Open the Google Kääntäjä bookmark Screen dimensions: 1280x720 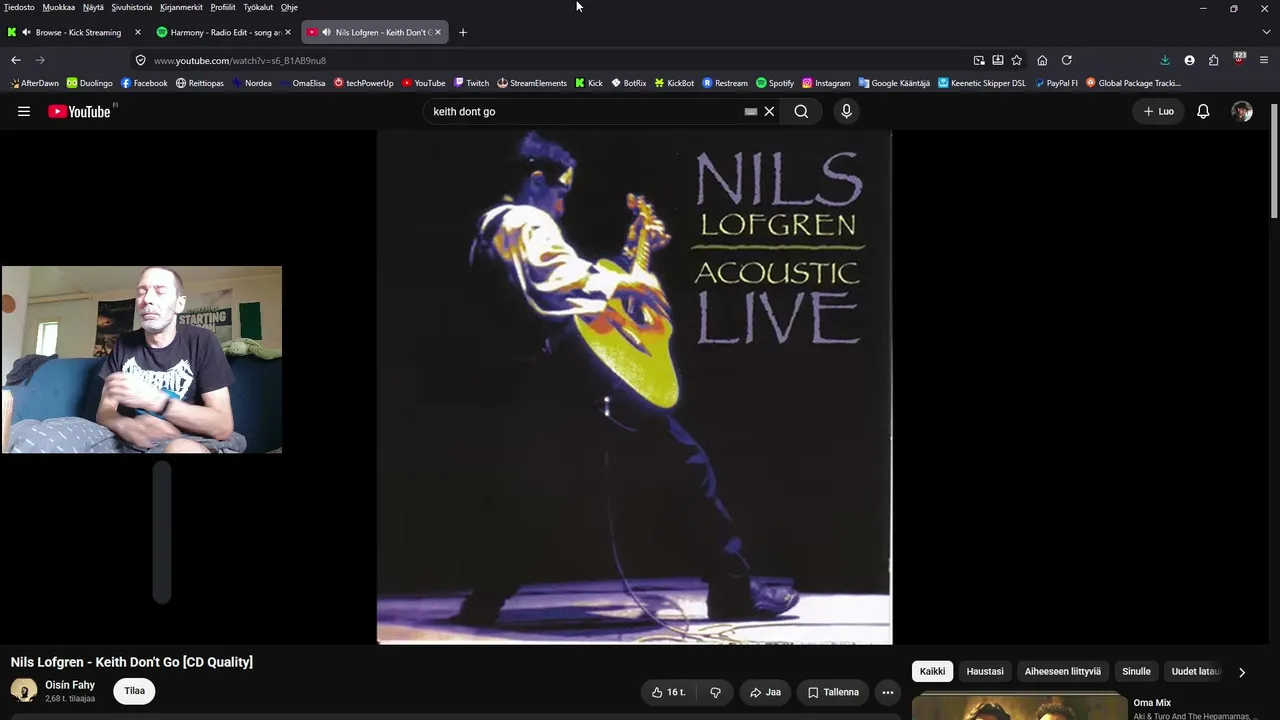point(894,83)
